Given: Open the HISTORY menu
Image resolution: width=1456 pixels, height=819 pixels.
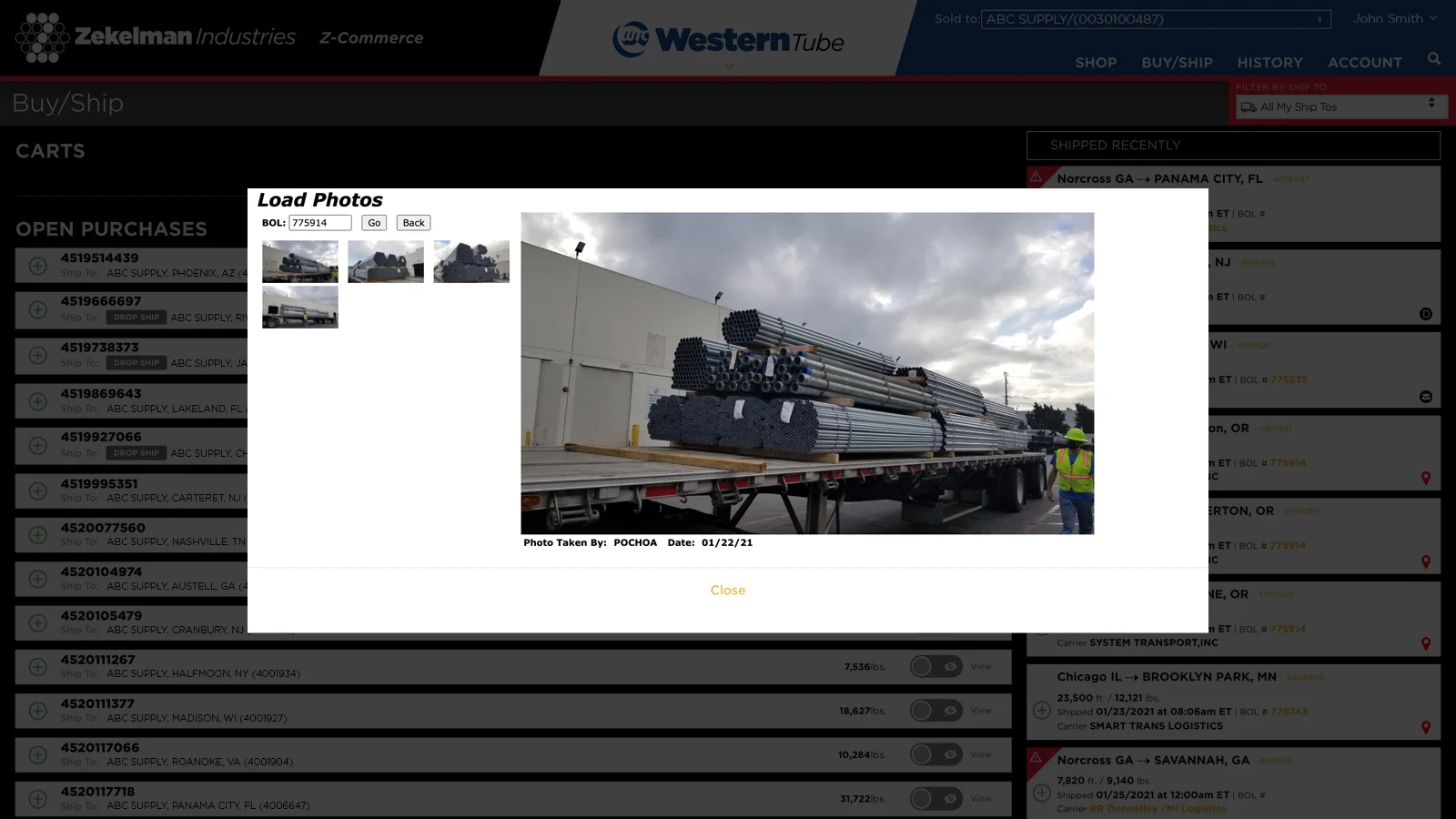Looking at the screenshot, I should pyautogui.click(x=1269, y=63).
